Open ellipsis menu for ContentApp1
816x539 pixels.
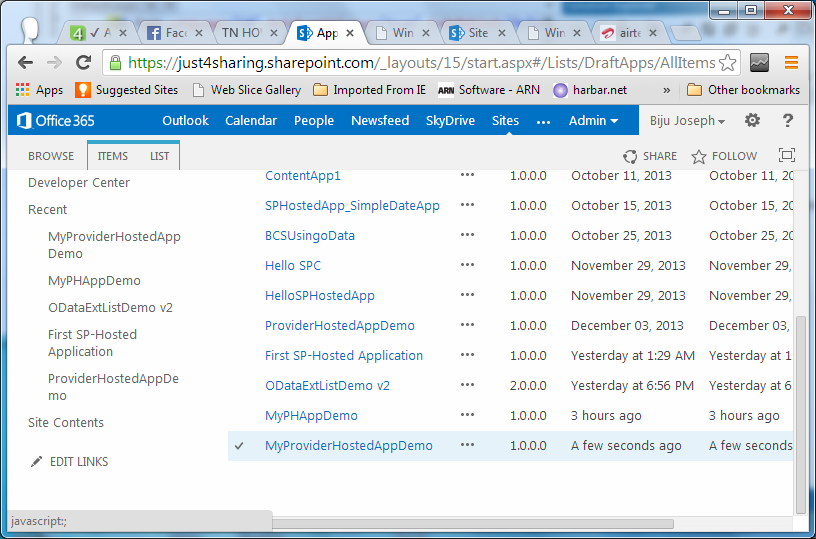(x=467, y=176)
